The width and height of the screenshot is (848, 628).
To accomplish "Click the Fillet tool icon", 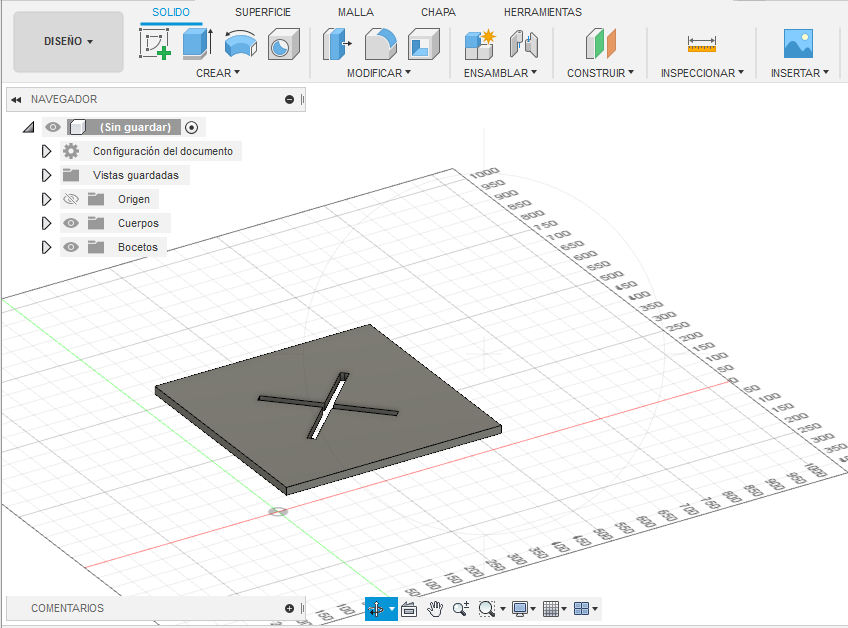I will tap(380, 43).
